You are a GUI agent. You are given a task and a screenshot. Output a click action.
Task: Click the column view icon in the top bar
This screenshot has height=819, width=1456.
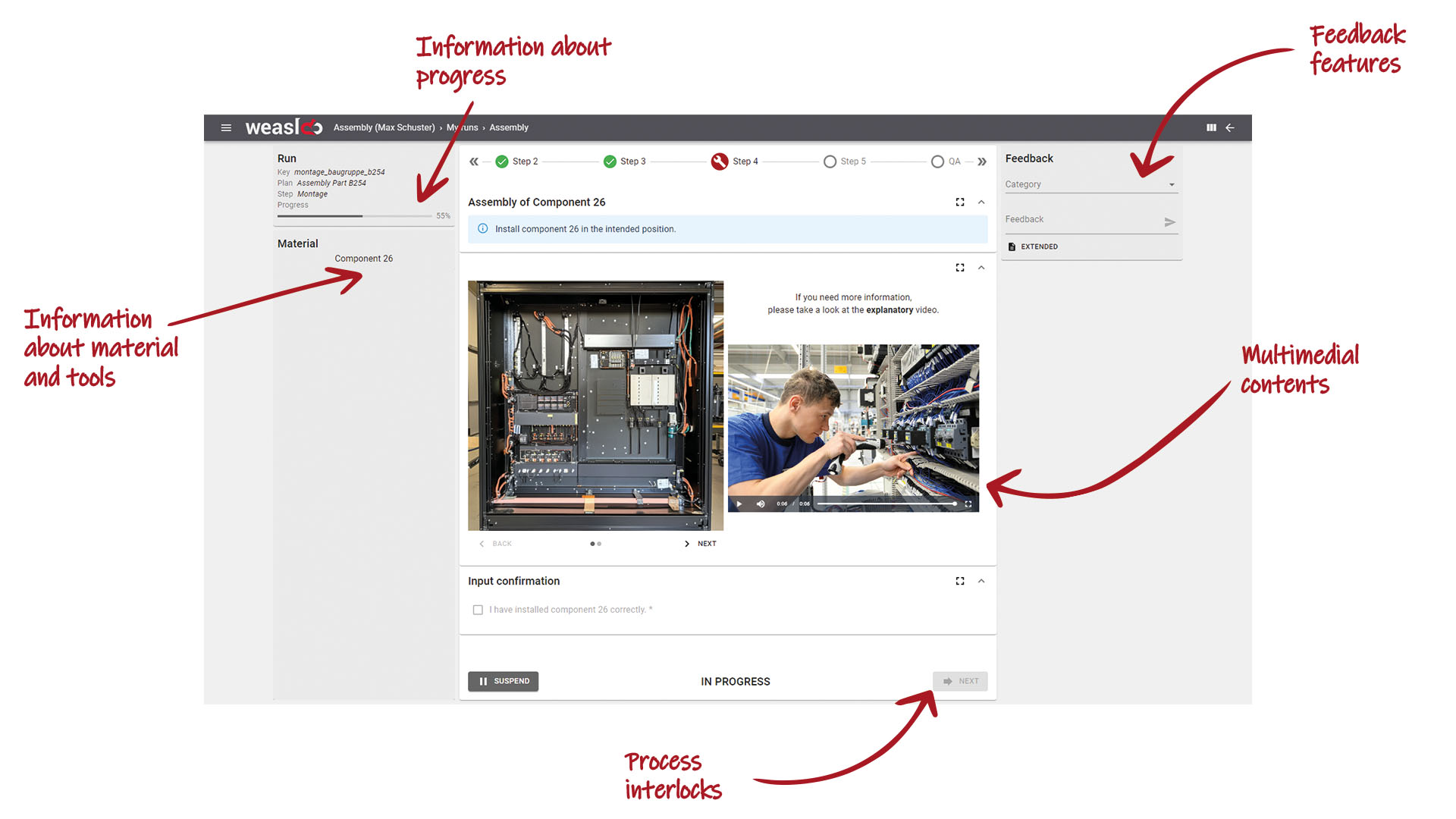(x=1211, y=127)
